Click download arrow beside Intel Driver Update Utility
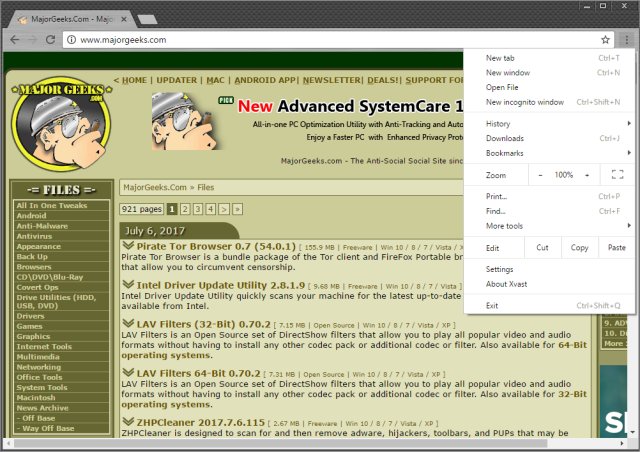The height and width of the screenshot is (452, 640). tap(128, 284)
